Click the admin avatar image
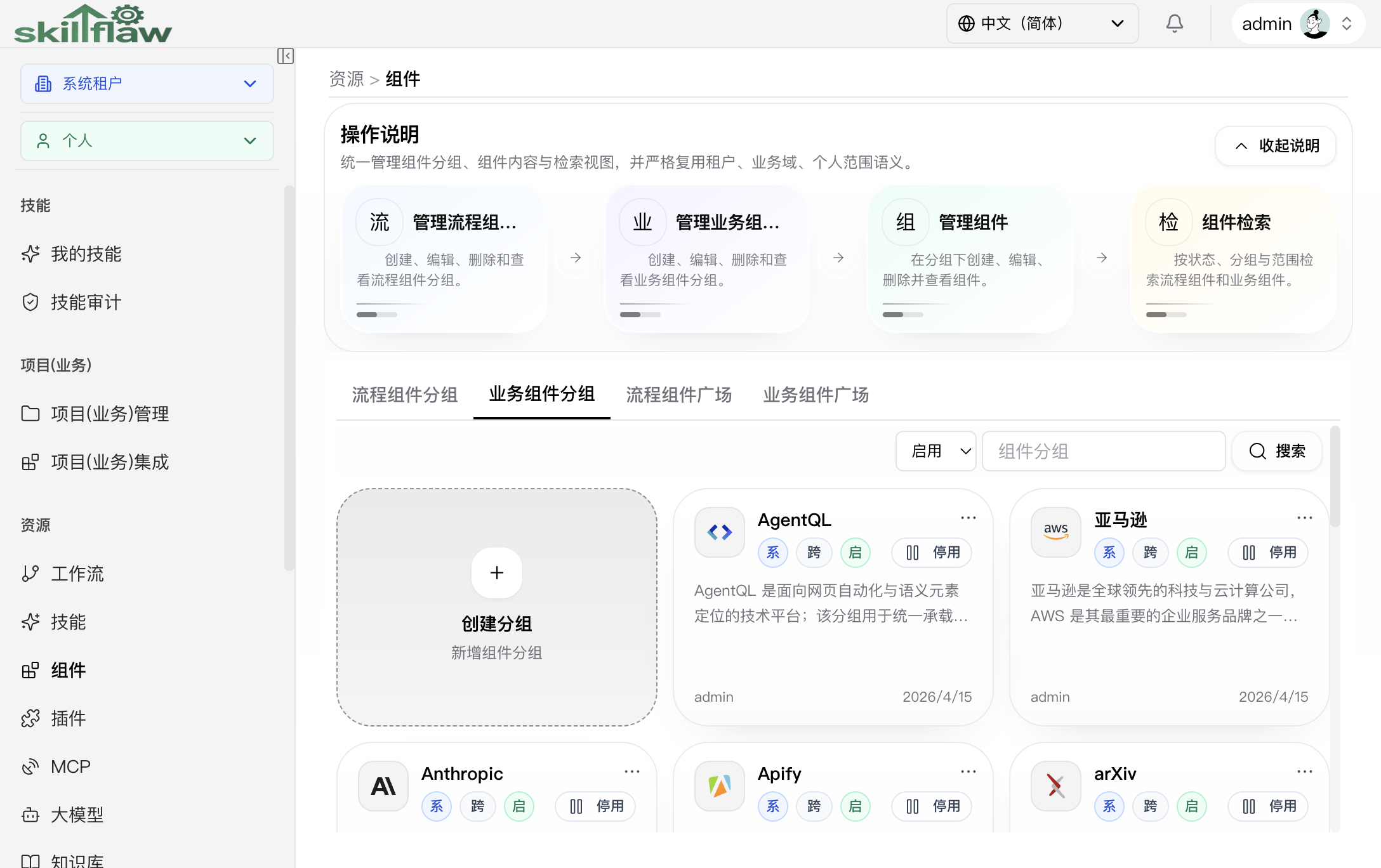This screenshot has width=1381, height=868. [x=1314, y=23]
